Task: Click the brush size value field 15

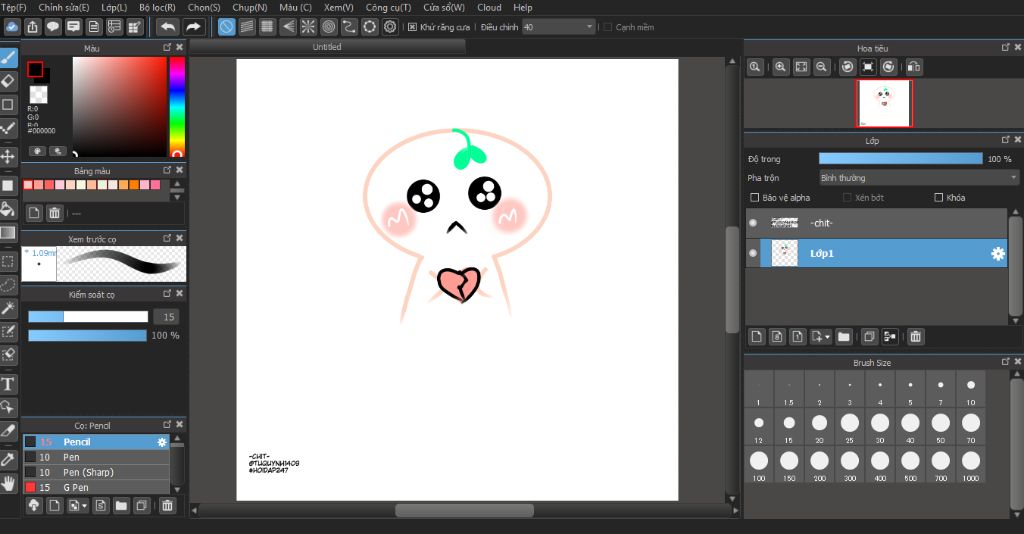Action: click(167, 317)
